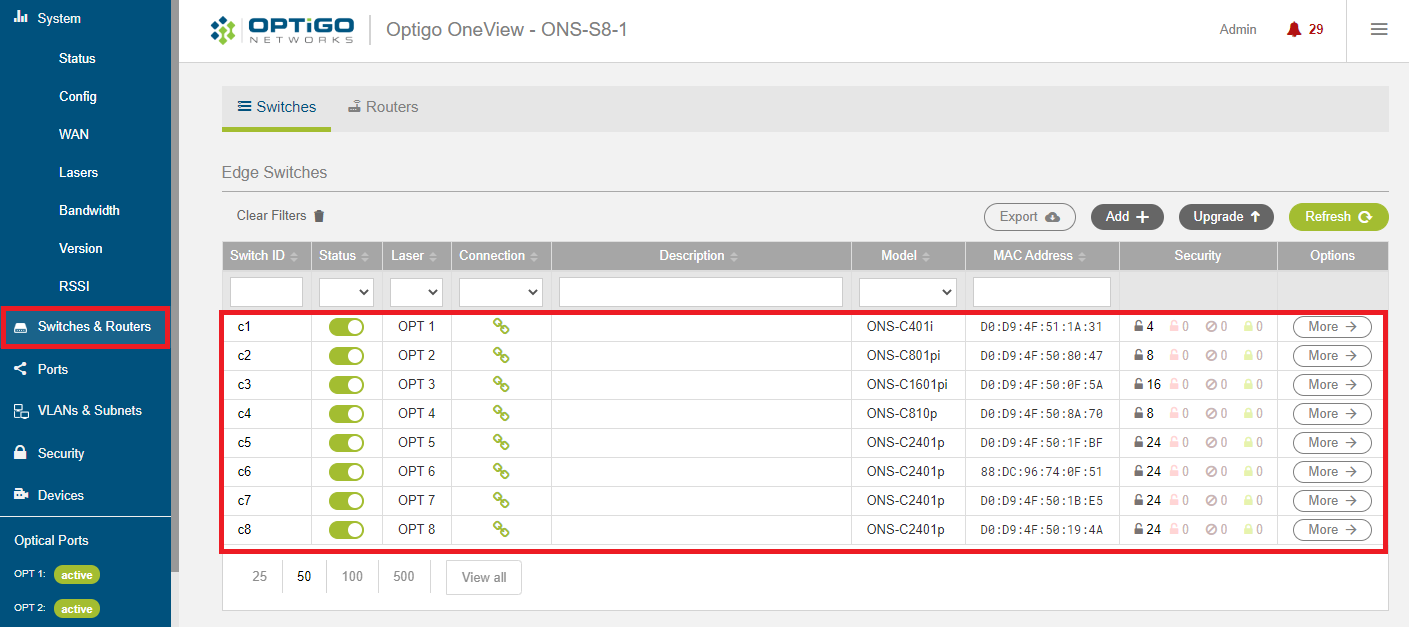1409x627 pixels.
Task: Select the Switches tab
Action: [x=276, y=106]
